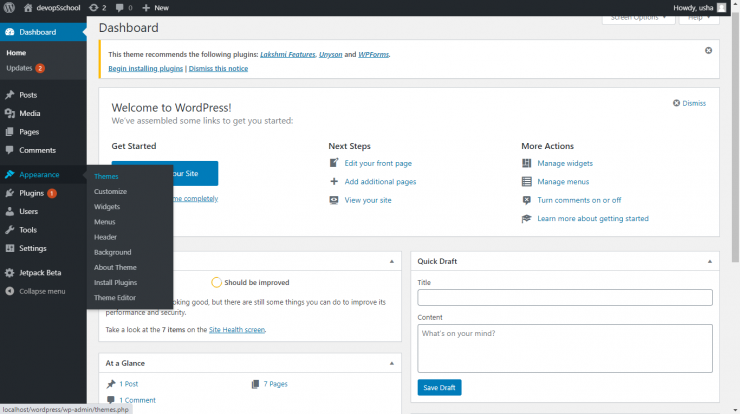Open the Help dropdown tab
740x414 pixels.
[x=699, y=19]
